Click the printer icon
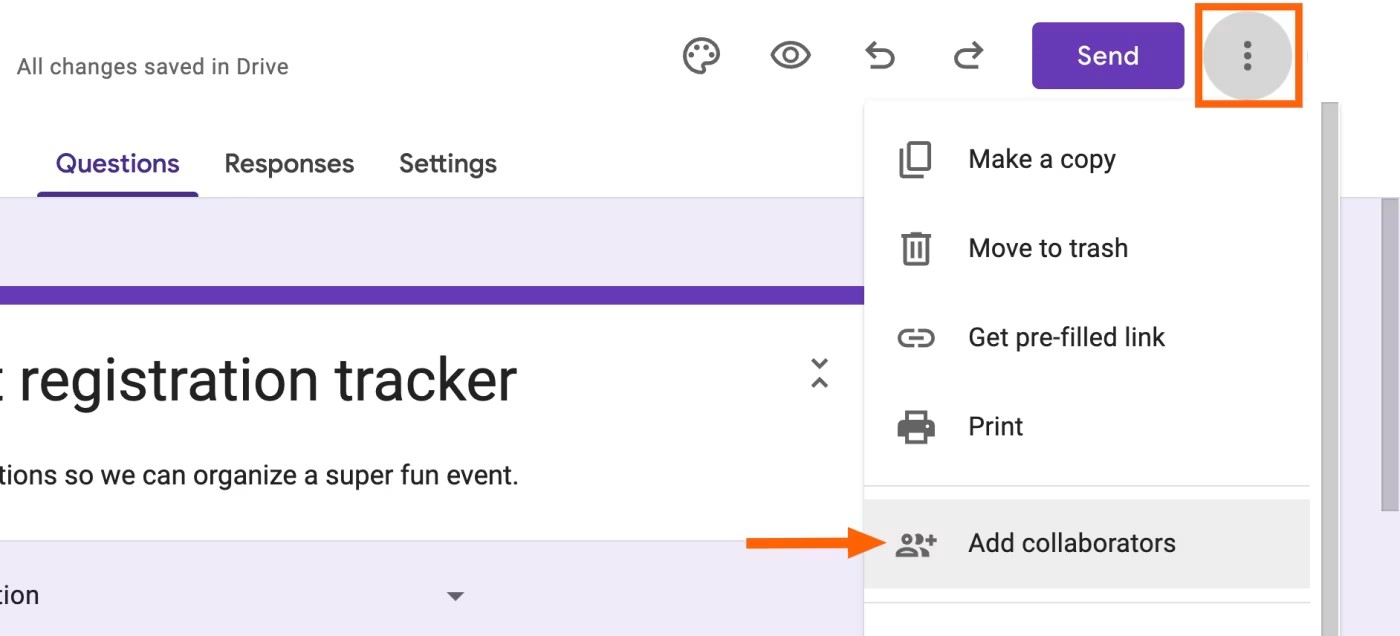 click(x=916, y=427)
